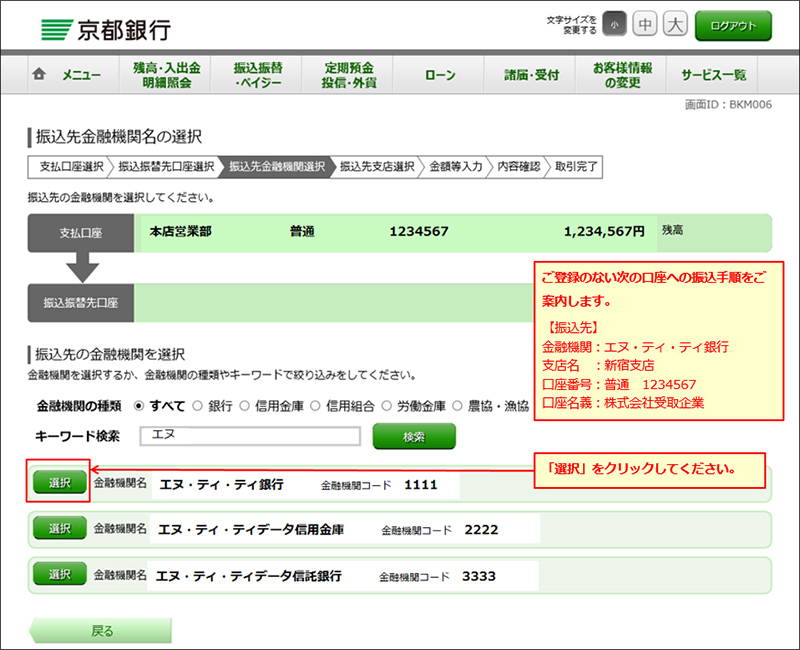The height and width of the screenshot is (650, 800).
Task: Click the 取引完了 step
Action: point(575,167)
